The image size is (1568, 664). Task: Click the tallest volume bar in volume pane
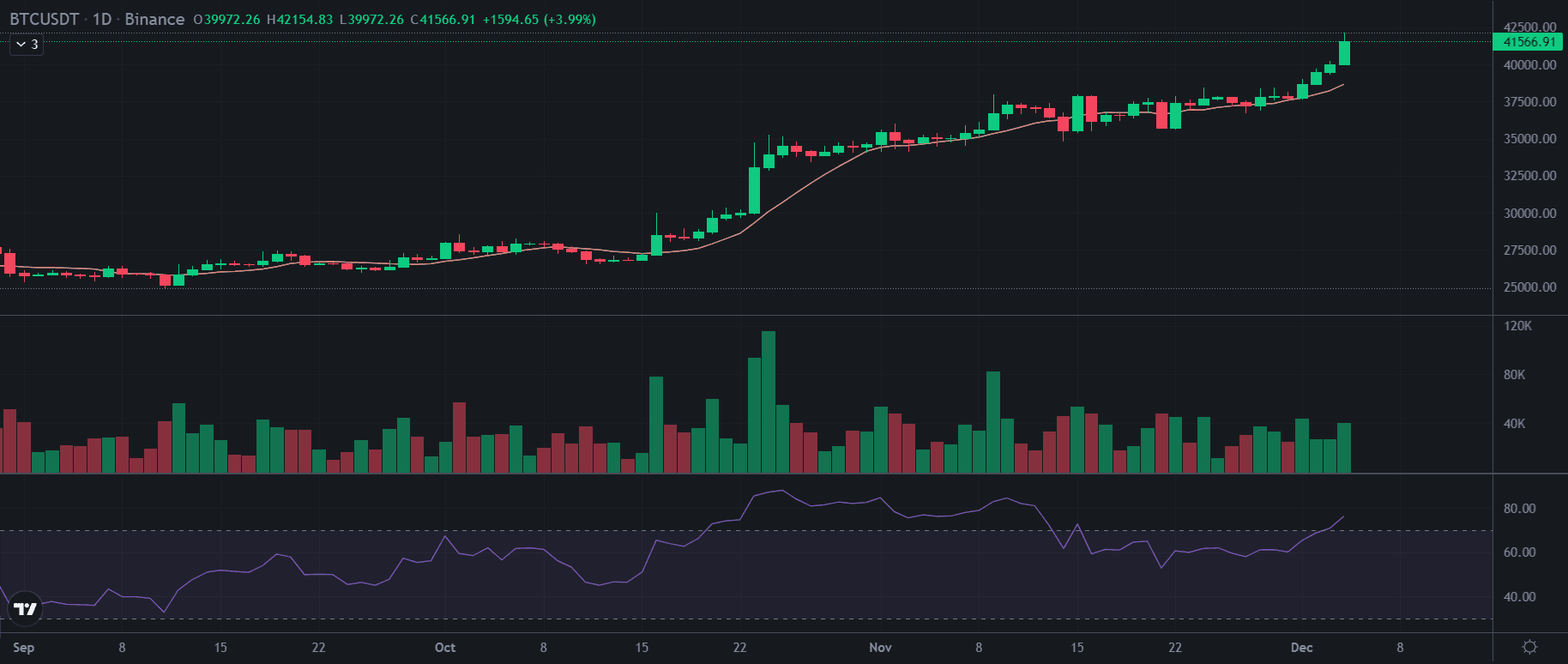(769, 401)
